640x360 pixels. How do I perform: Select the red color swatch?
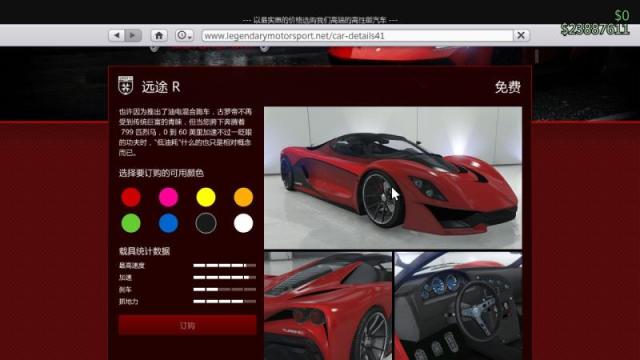coord(131,197)
